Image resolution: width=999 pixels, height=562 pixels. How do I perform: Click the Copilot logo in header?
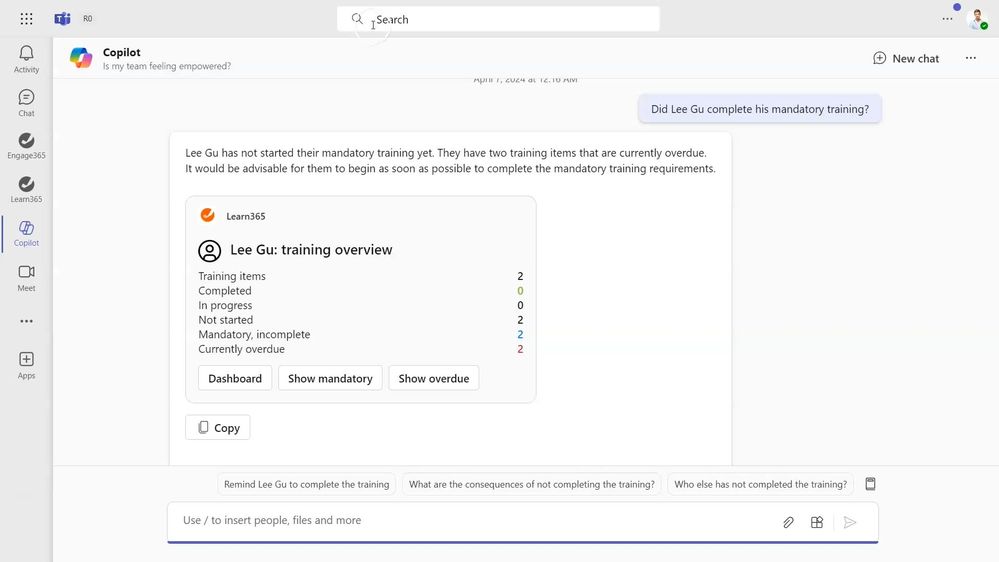coord(81,58)
